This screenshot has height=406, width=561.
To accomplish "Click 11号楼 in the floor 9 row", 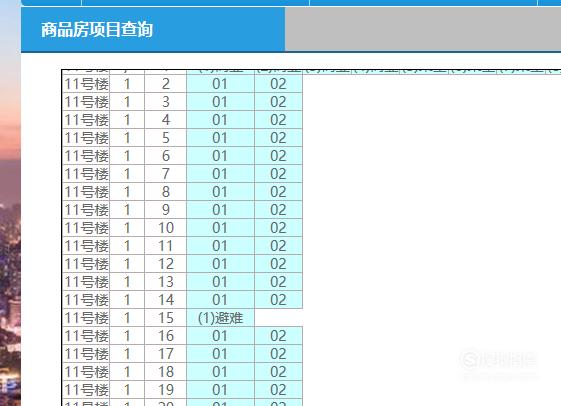I will [x=86, y=210].
